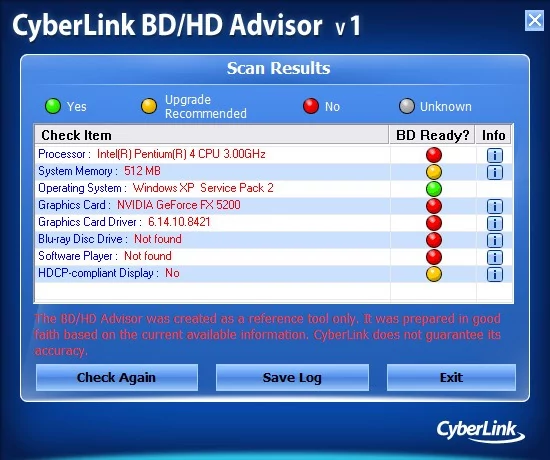Select the NVIDIA GeForce FX 5200 text
Screen dimensions: 550x460
pos(179,205)
